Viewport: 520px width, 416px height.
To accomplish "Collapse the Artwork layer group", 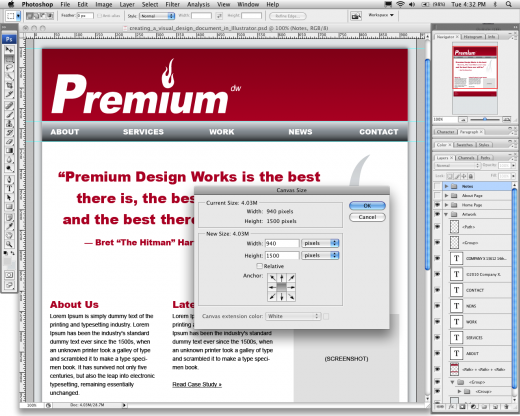I will coord(446,214).
